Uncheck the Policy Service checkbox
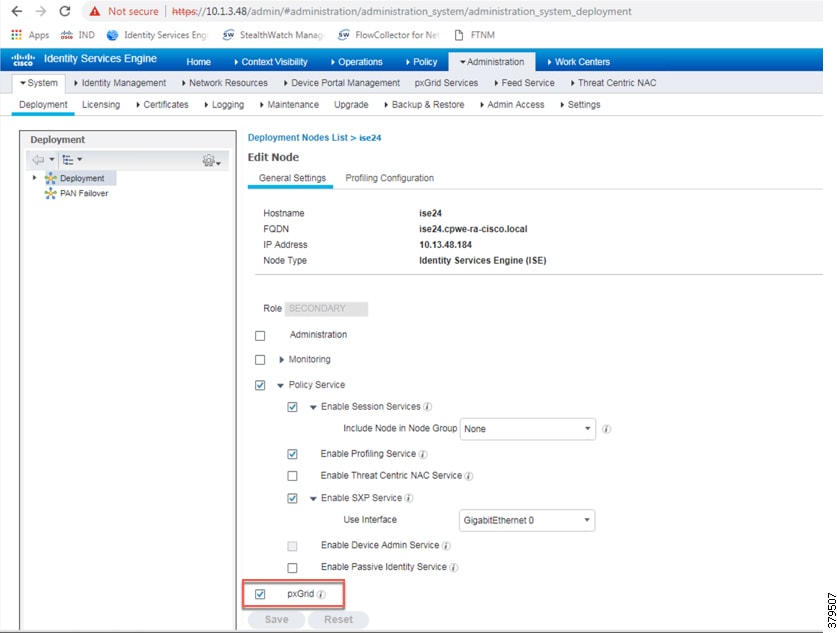 [260, 385]
